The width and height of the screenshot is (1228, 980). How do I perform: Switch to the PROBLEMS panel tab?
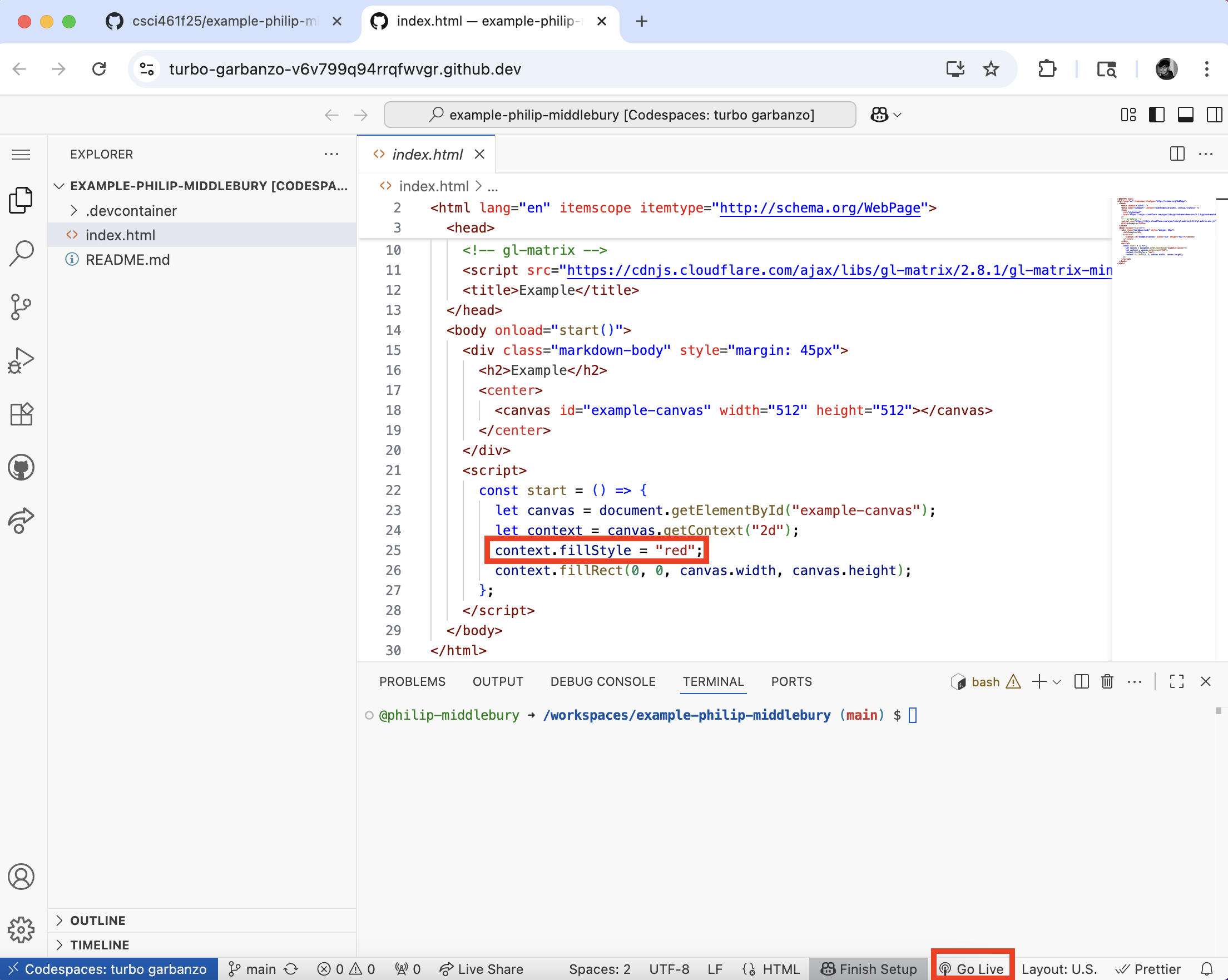coord(412,681)
